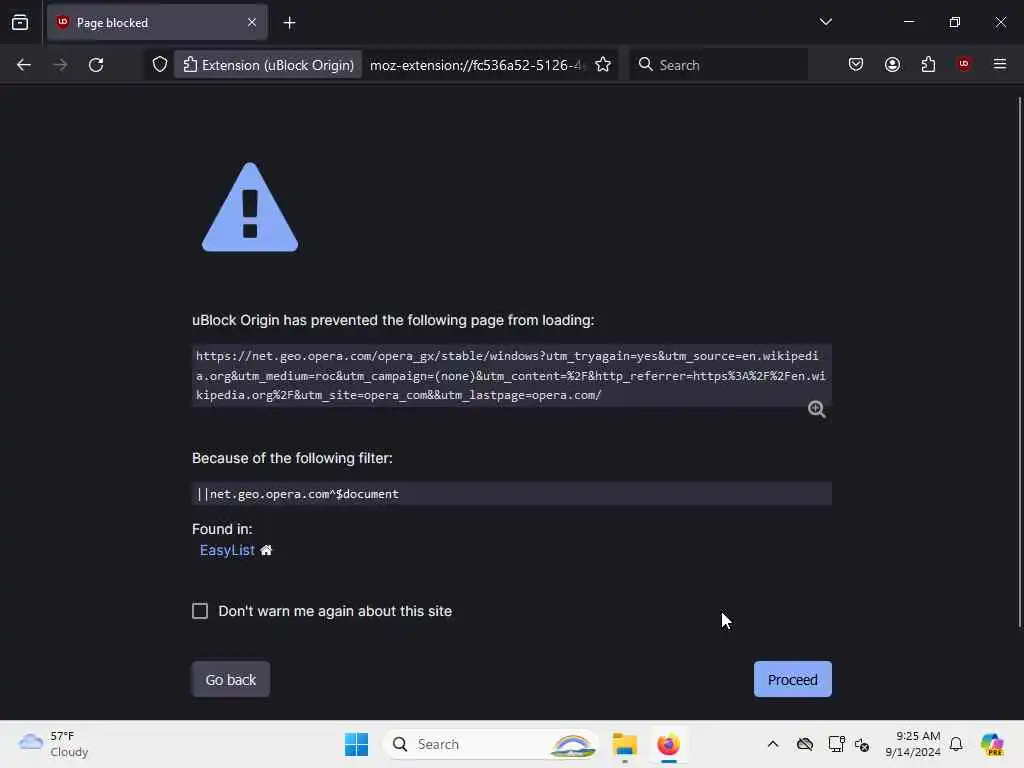
Task: Open a new tab with plus
Action: [289, 23]
